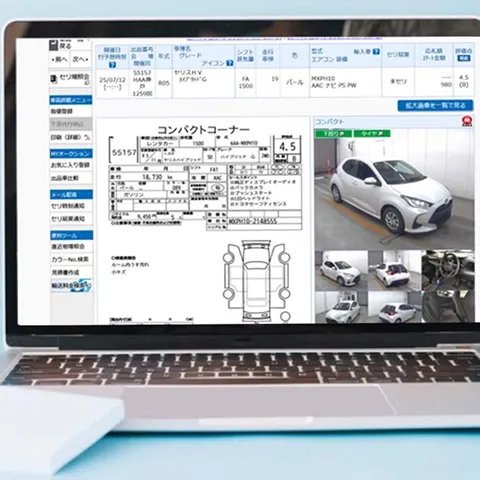Click the 輸送料金検索 banner
Image resolution: width=480 pixels, height=480 pixels.
point(71,286)
